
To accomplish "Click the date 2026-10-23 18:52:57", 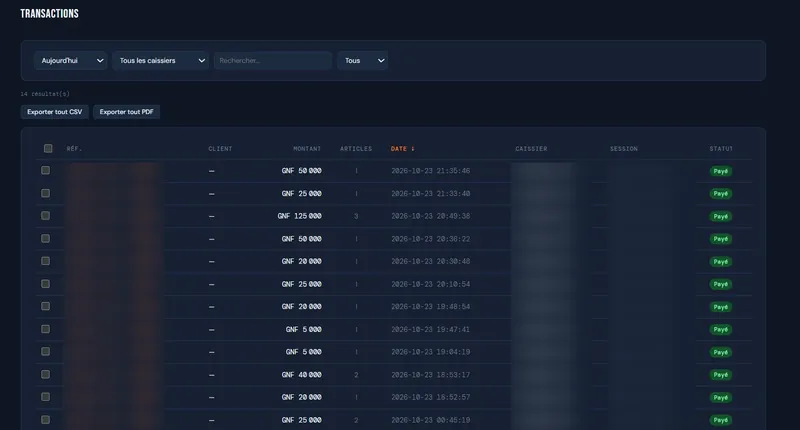I will click(431, 397).
